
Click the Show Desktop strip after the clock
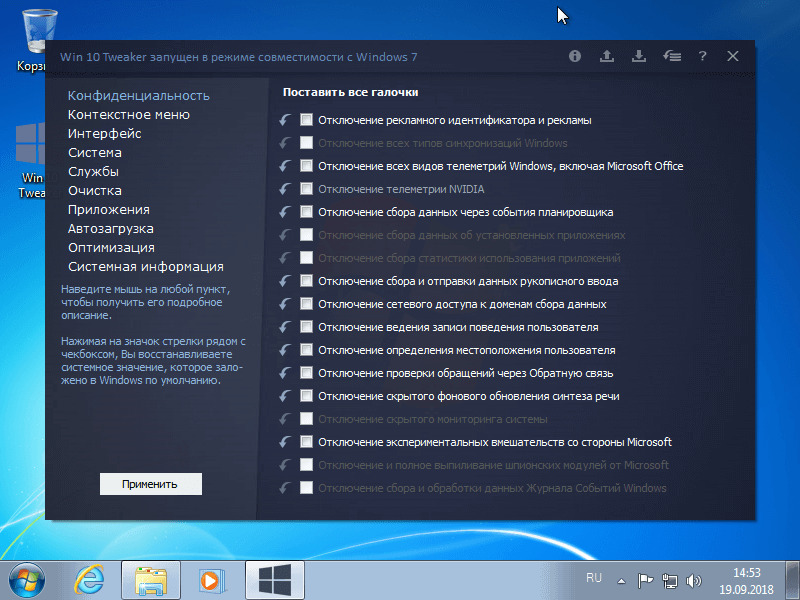pos(792,580)
